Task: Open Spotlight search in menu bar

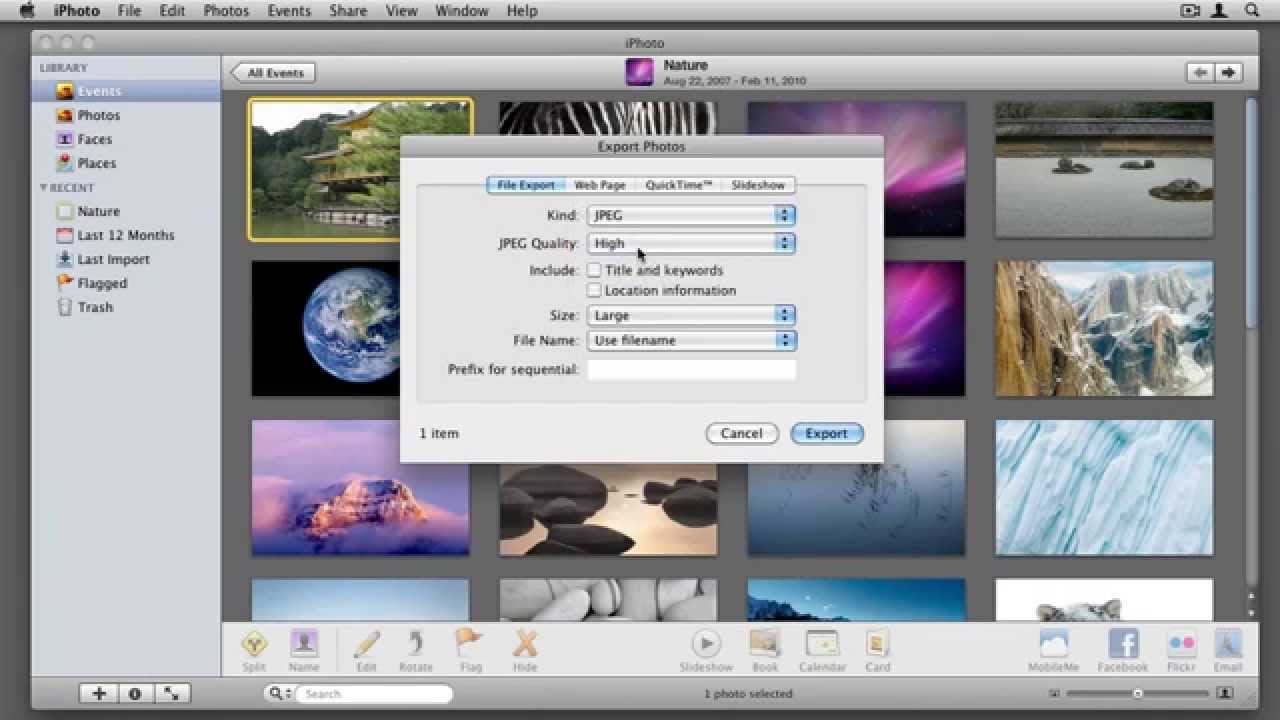Action: point(1251,10)
